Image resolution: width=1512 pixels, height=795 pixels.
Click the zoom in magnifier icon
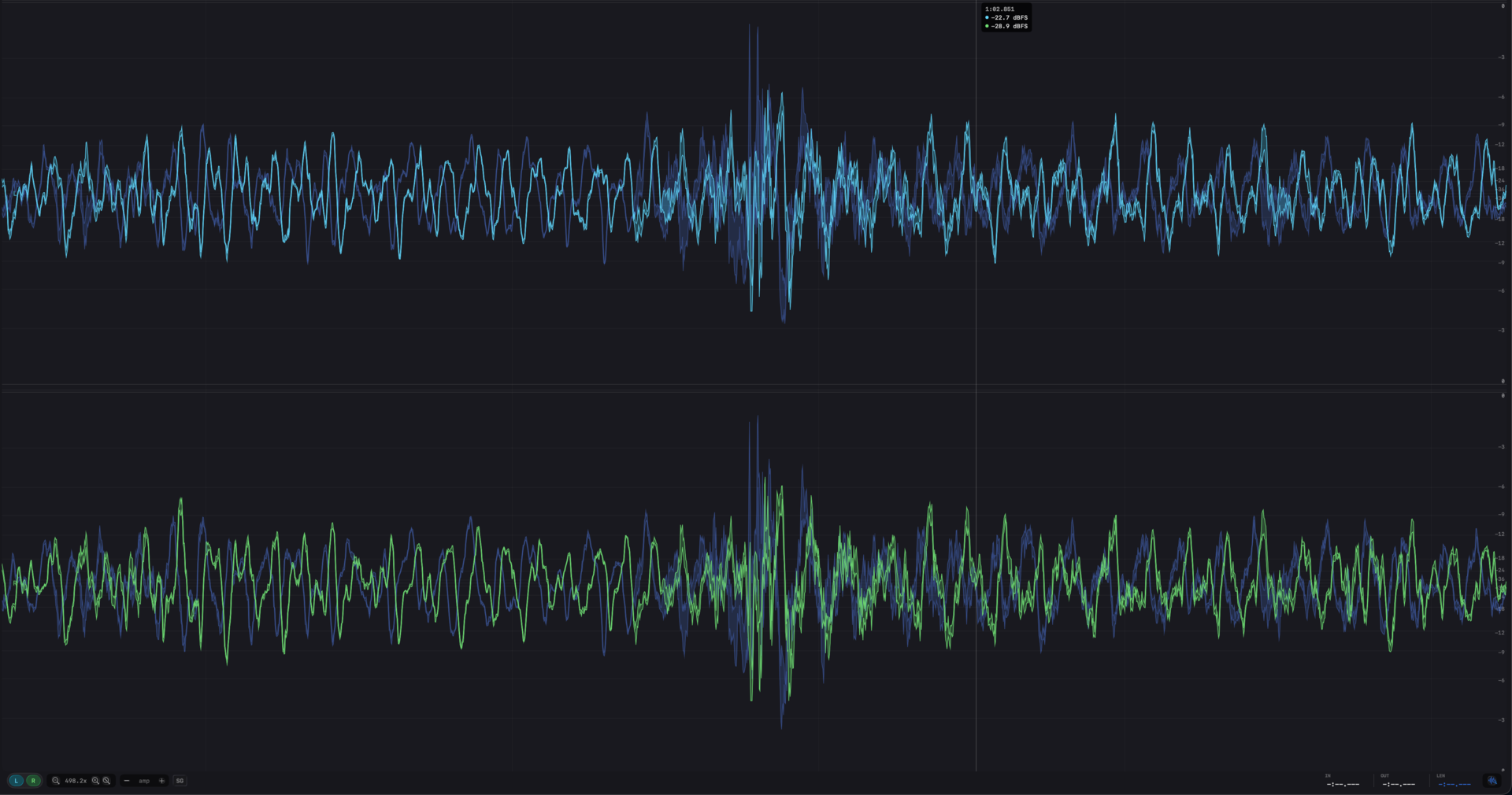(95, 781)
